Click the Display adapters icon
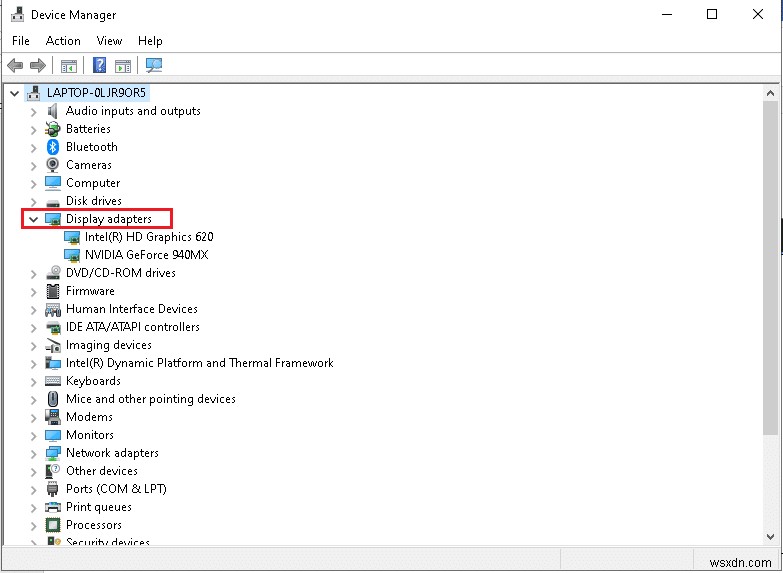Screen dimensions: 783x573 [53, 219]
